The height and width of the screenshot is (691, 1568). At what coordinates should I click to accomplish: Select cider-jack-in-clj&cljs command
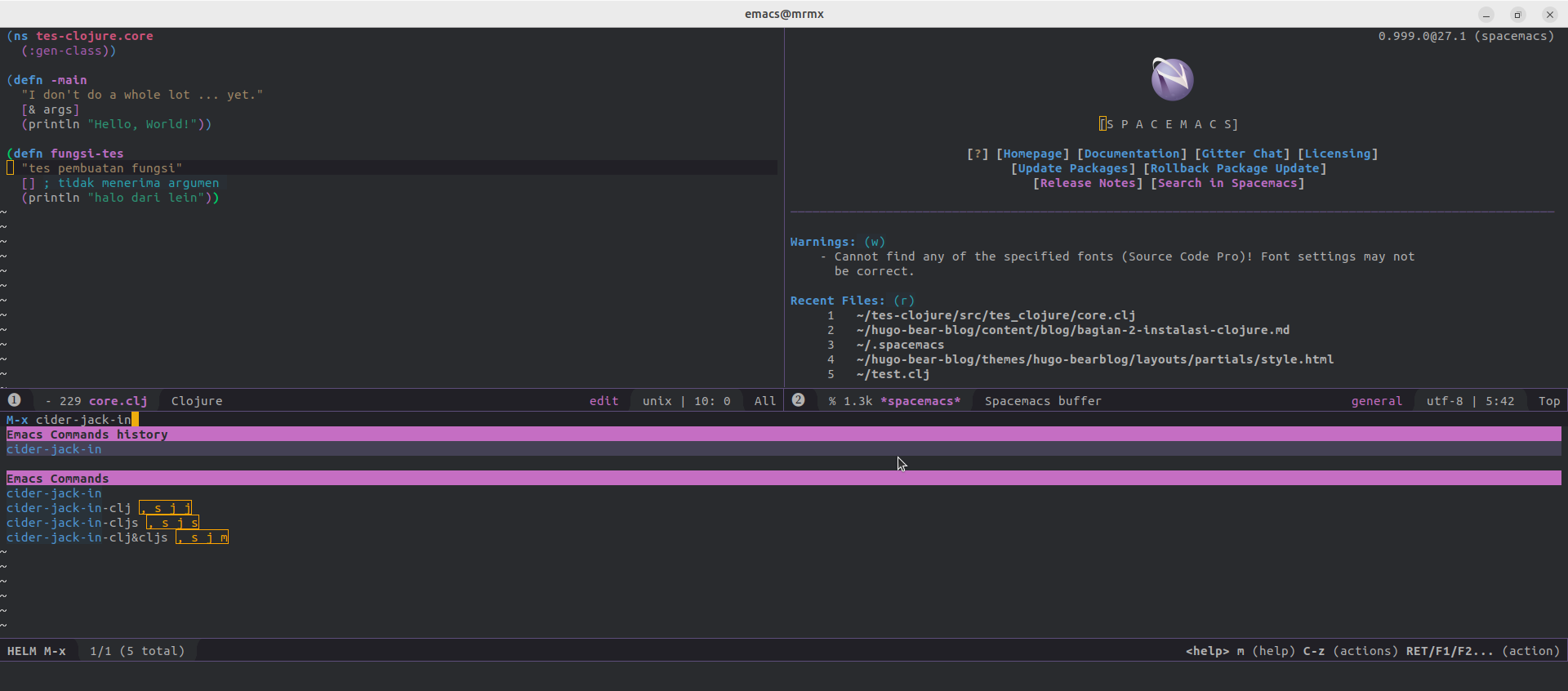[x=87, y=537]
